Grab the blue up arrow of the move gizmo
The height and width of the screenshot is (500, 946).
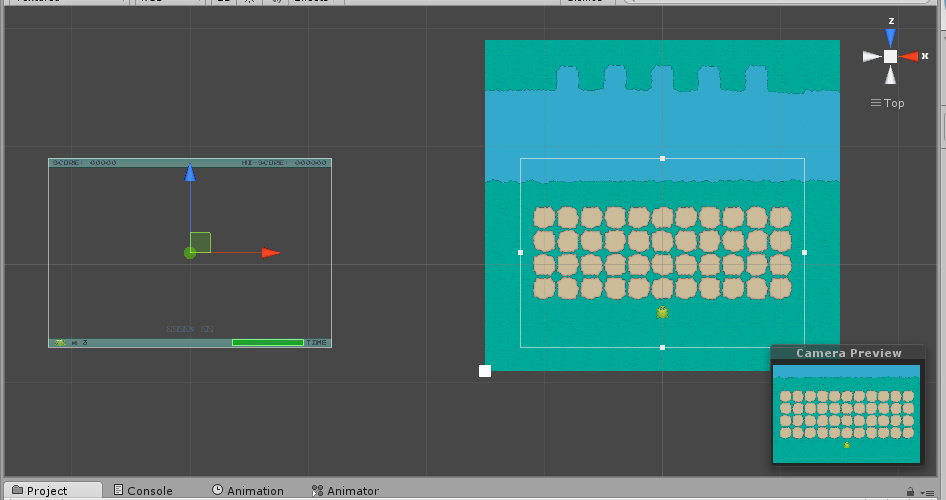point(190,172)
